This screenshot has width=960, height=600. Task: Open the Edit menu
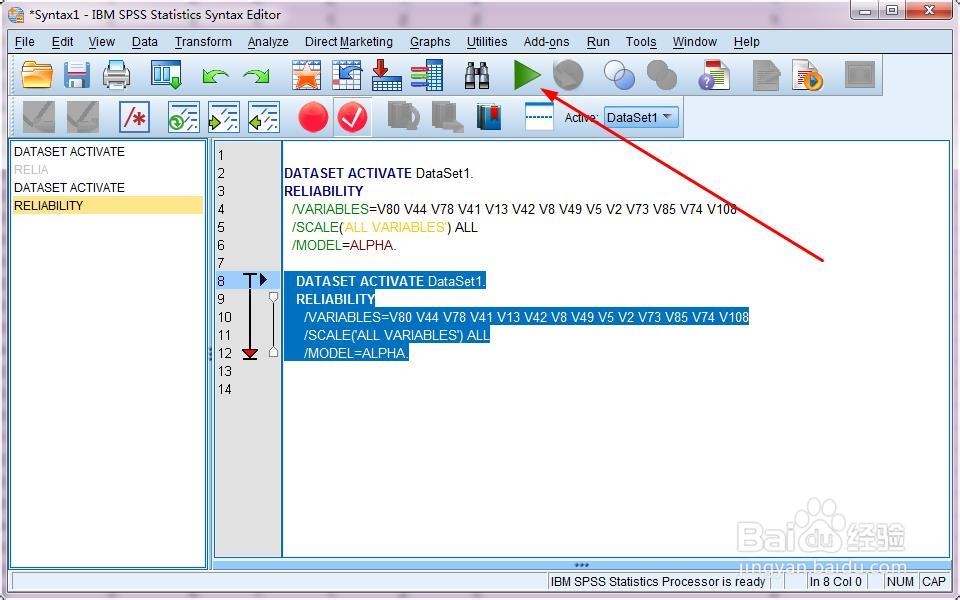point(62,42)
